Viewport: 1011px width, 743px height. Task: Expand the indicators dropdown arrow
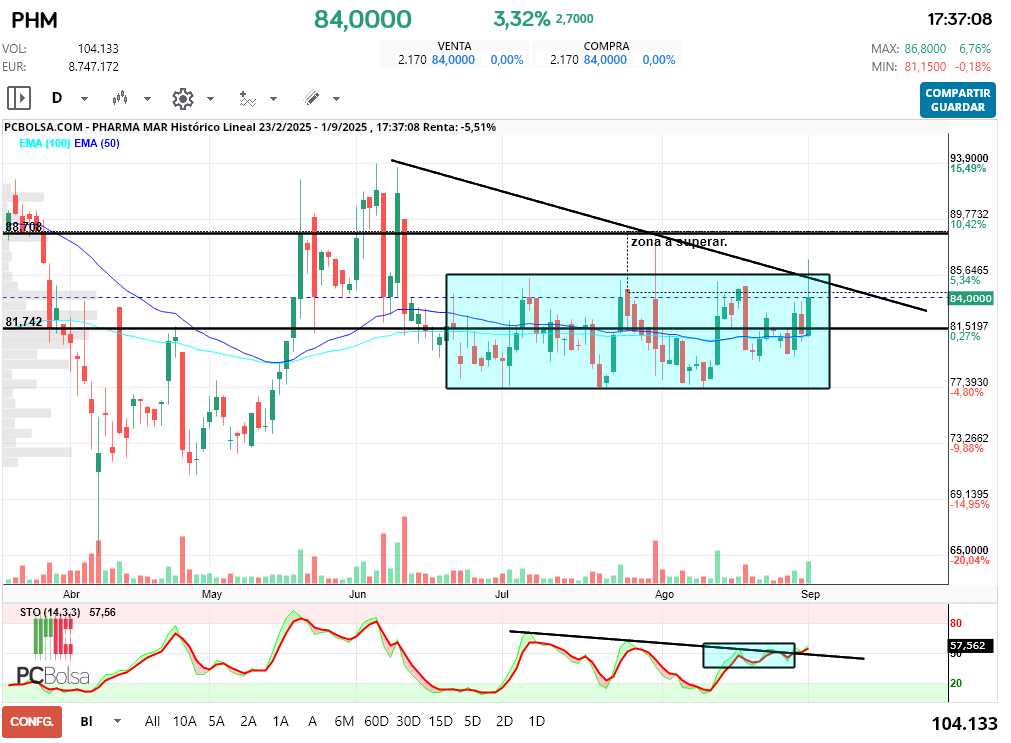273,99
